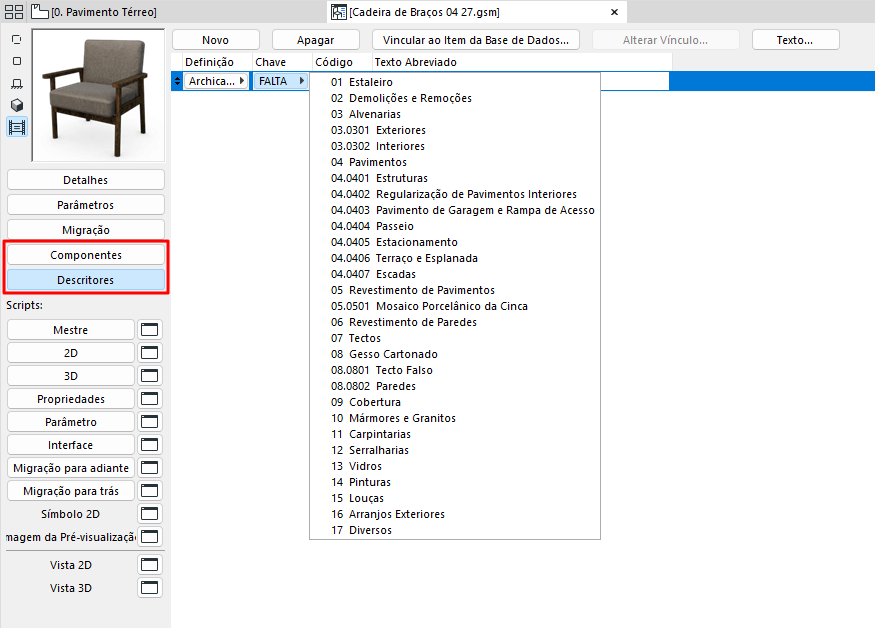Choose 08 Gesso Cartonado entry

tap(455, 354)
